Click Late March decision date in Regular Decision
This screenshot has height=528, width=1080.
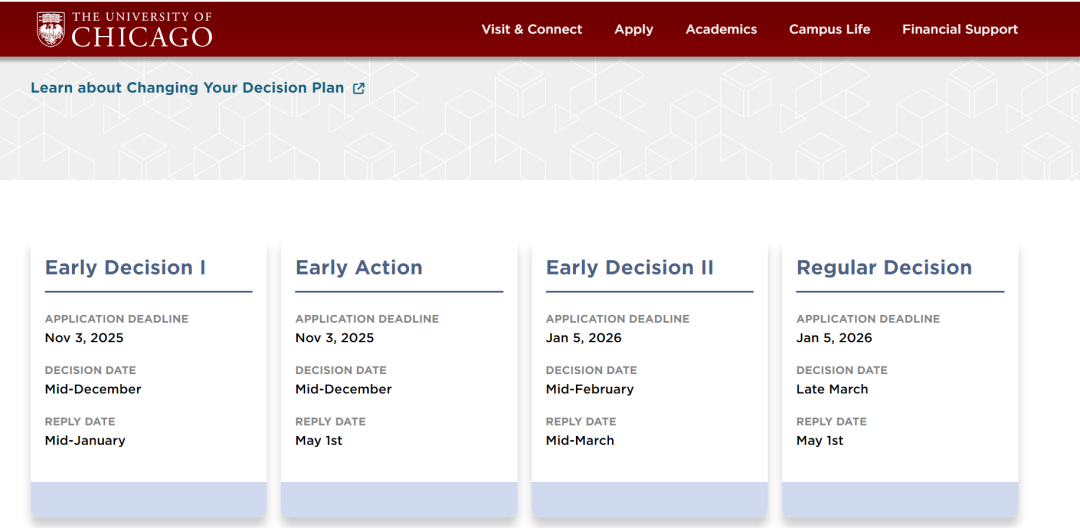(832, 389)
